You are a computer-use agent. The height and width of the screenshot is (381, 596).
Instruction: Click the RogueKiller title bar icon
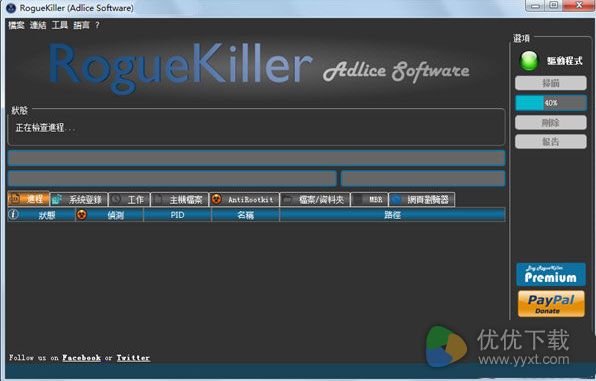pyautogui.click(x=11, y=8)
